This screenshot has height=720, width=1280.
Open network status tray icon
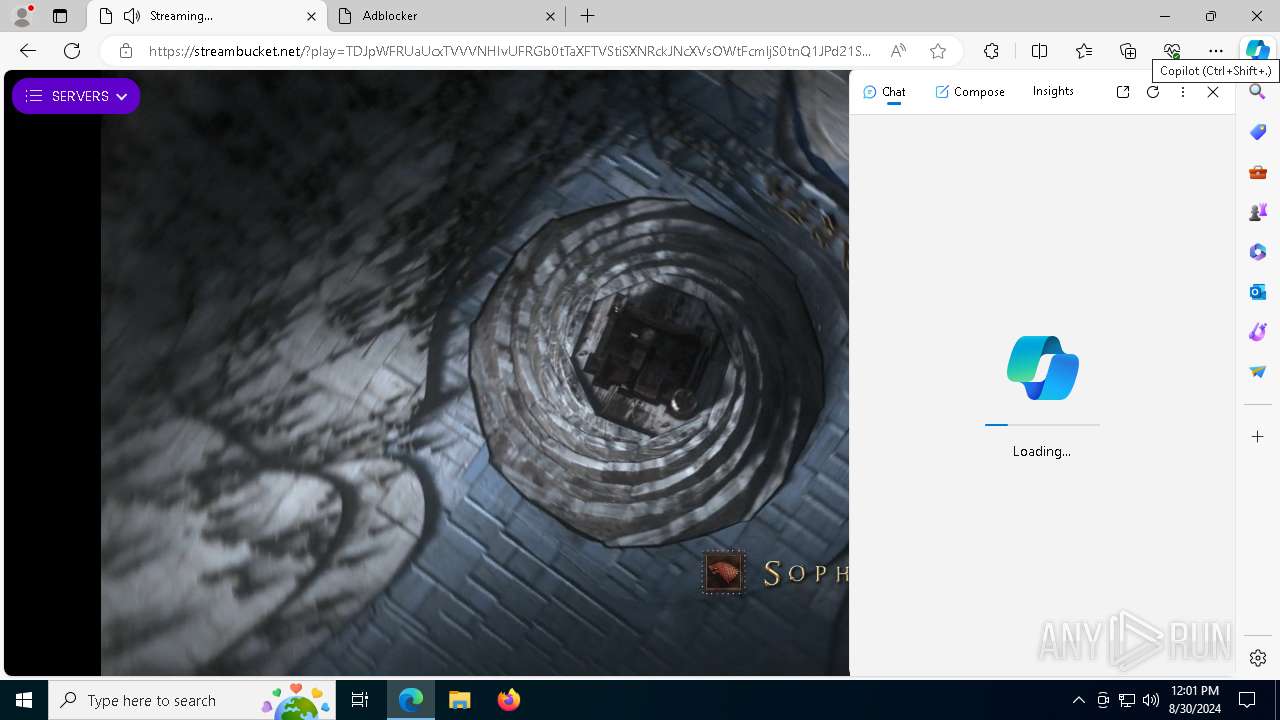pyautogui.click(x=1126, y=700)
